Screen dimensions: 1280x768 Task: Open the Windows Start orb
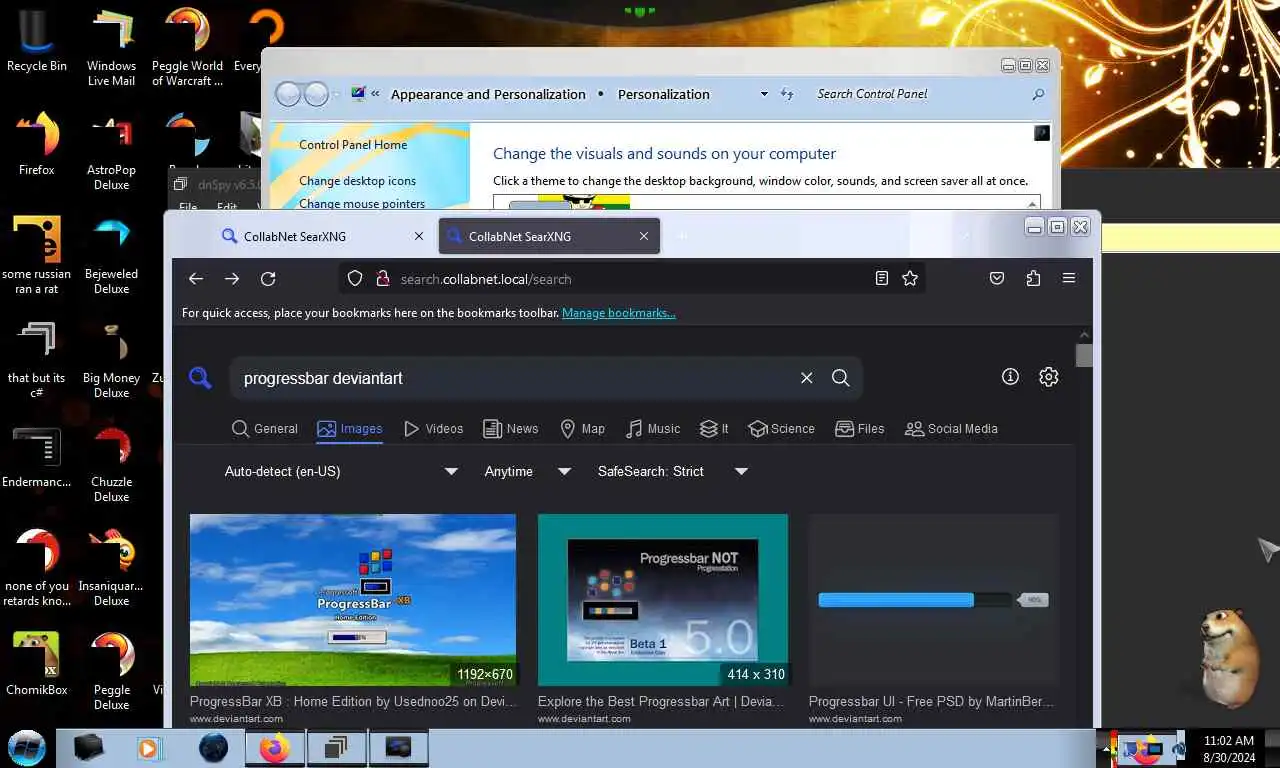tap(27, 748)
